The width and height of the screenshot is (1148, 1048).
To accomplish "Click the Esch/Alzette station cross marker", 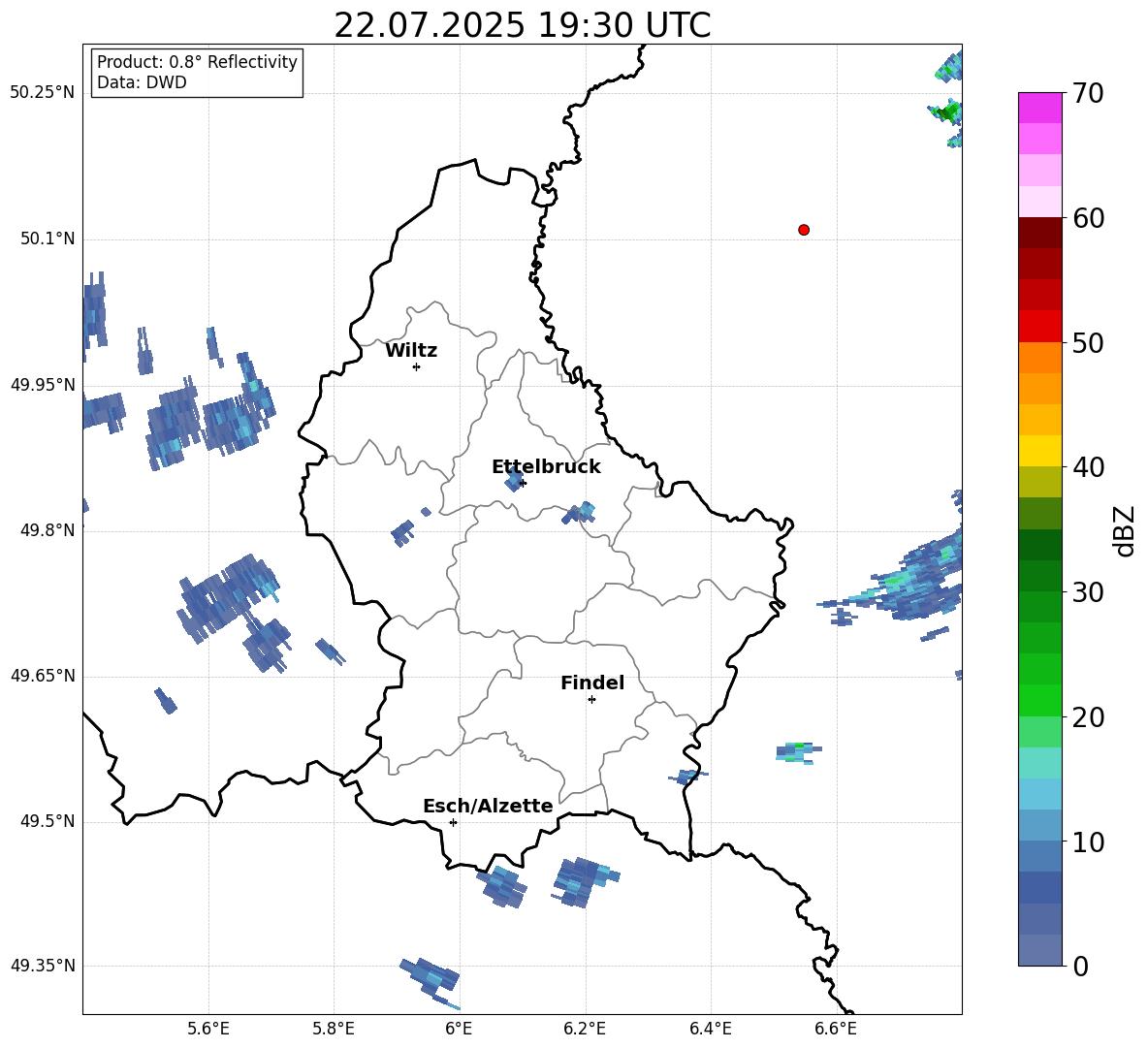I will 453,822.
